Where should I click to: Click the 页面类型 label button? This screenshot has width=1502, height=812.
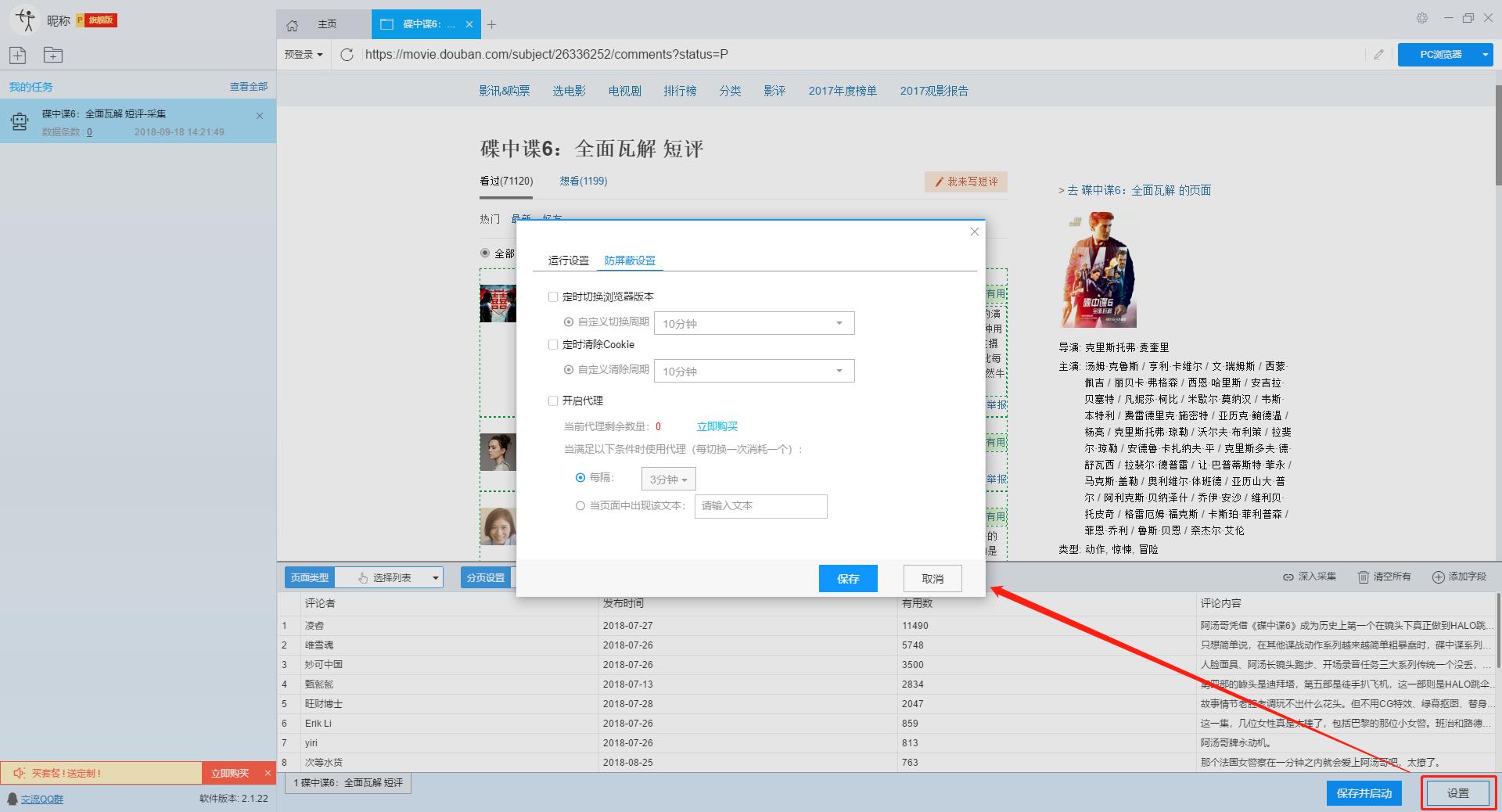[310, 577]
